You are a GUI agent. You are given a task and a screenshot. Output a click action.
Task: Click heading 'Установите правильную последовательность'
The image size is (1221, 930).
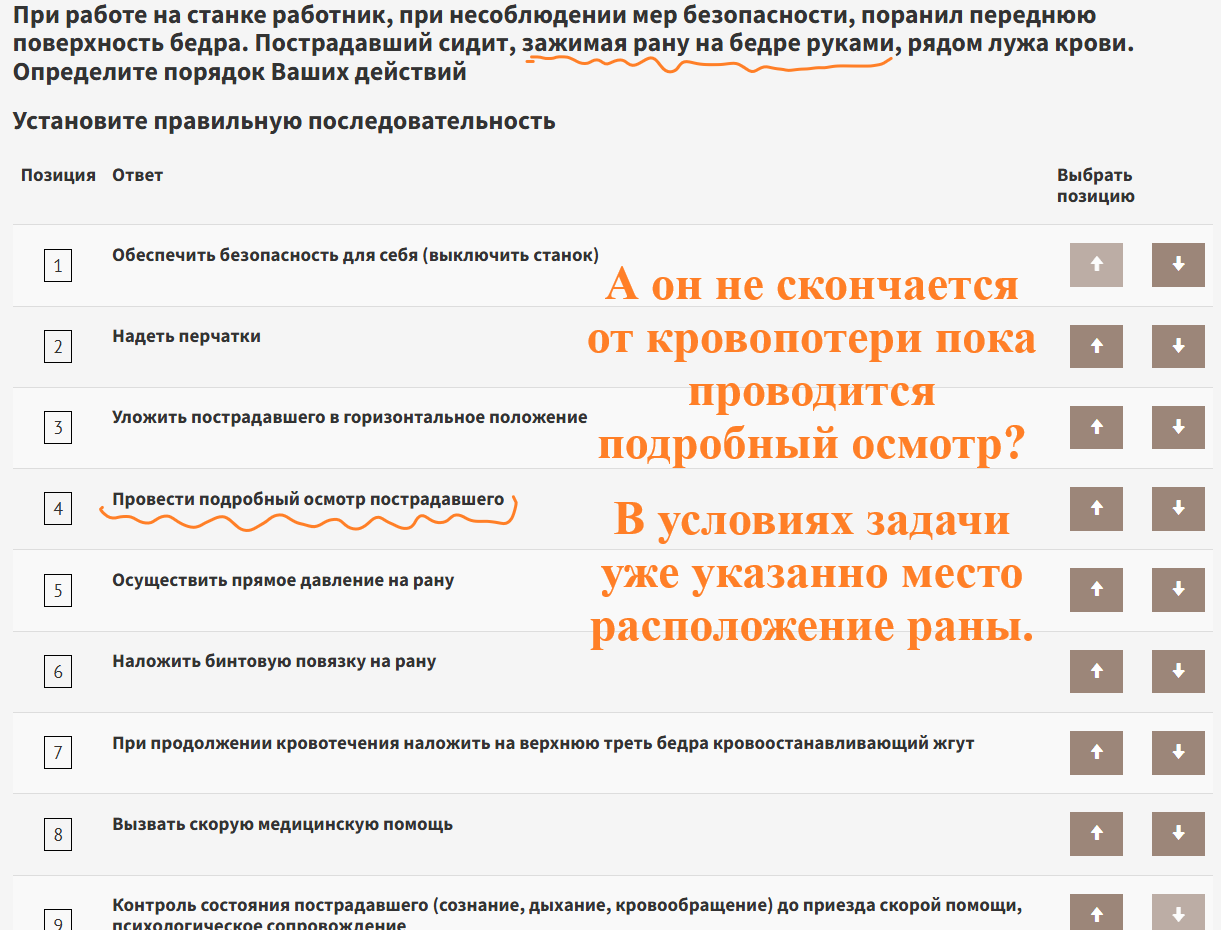(284, 122)
